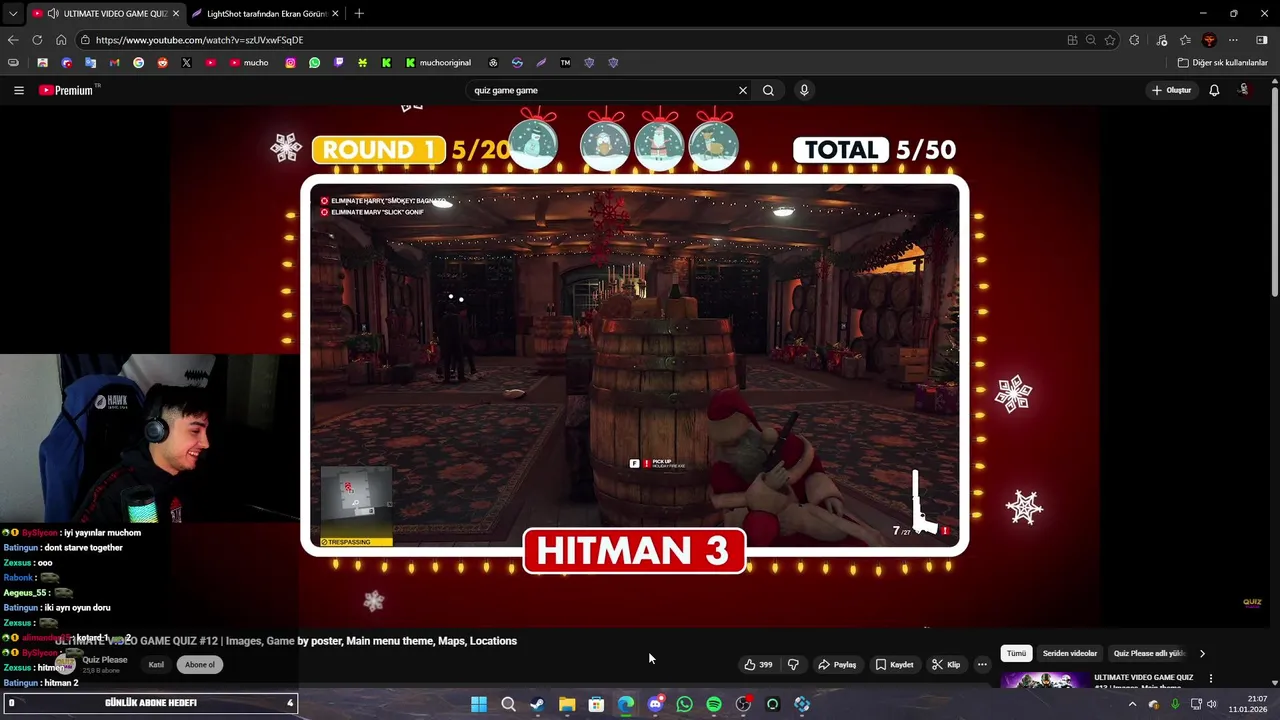This screenshot has height=720, width=1280.
Task: Open the favorites list icon
Action: [x=1185, y=40]
